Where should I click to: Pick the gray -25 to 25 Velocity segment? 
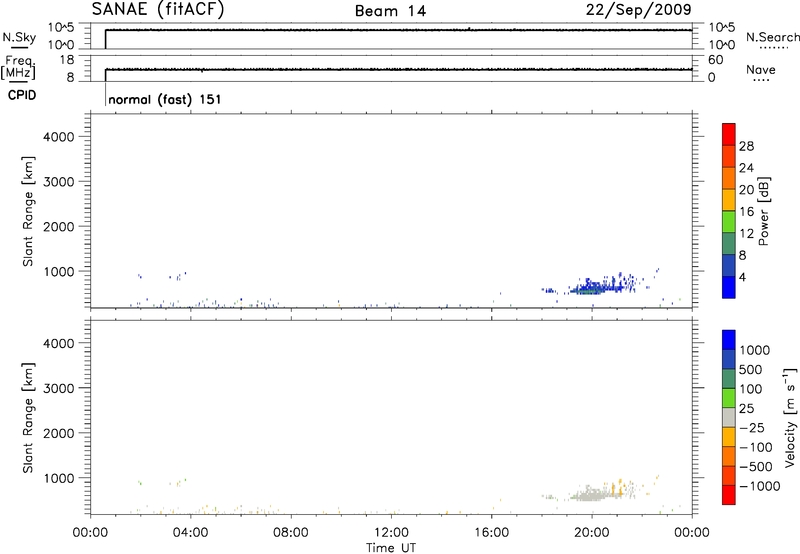click(729, 417)
